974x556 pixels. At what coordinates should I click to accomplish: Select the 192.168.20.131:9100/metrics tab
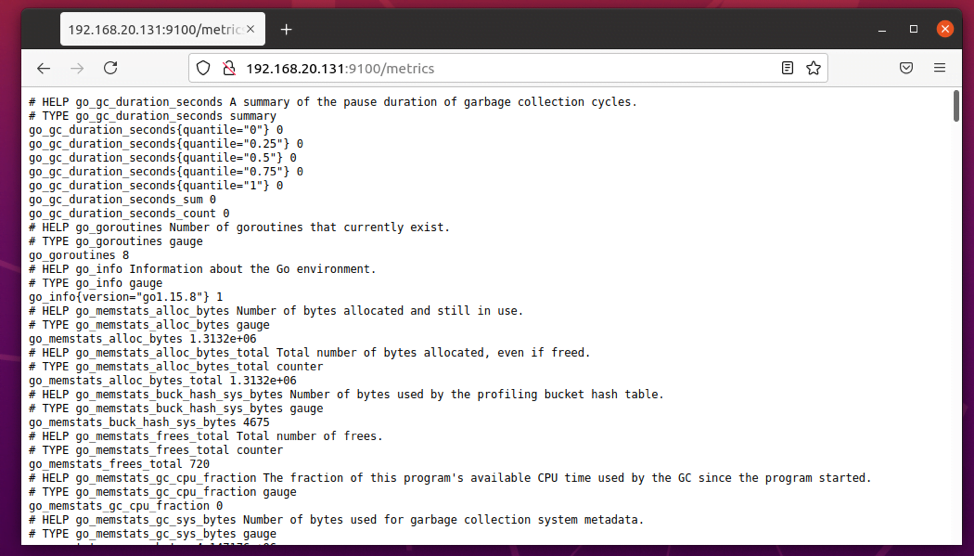click(x=163, y=29)
